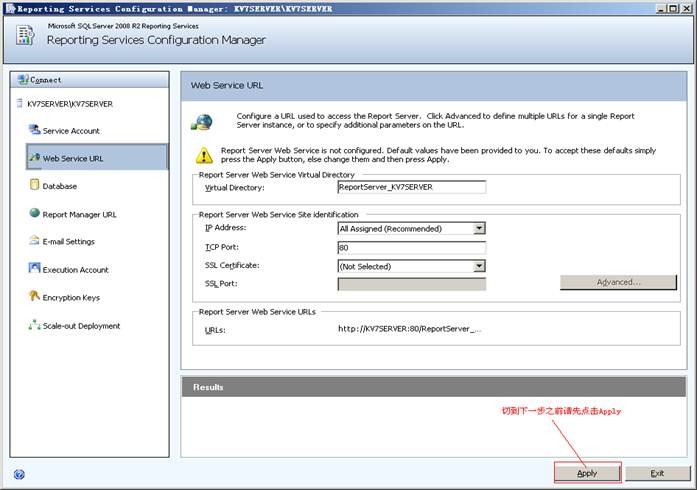The height and width of the screenshot is (490, 697).
Task: Click the Reporting Services header logo icon
Action: pyautogui.click(x=25, y=35)
